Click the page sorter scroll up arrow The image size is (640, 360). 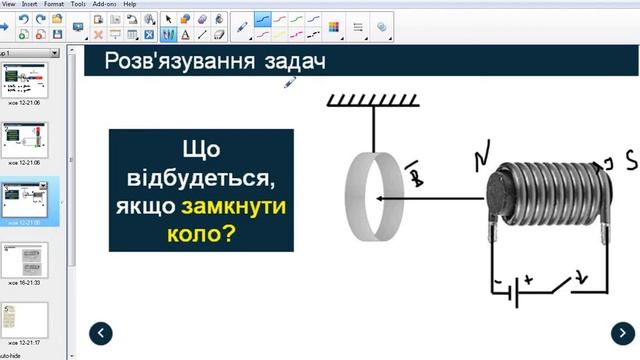[71, 49]
